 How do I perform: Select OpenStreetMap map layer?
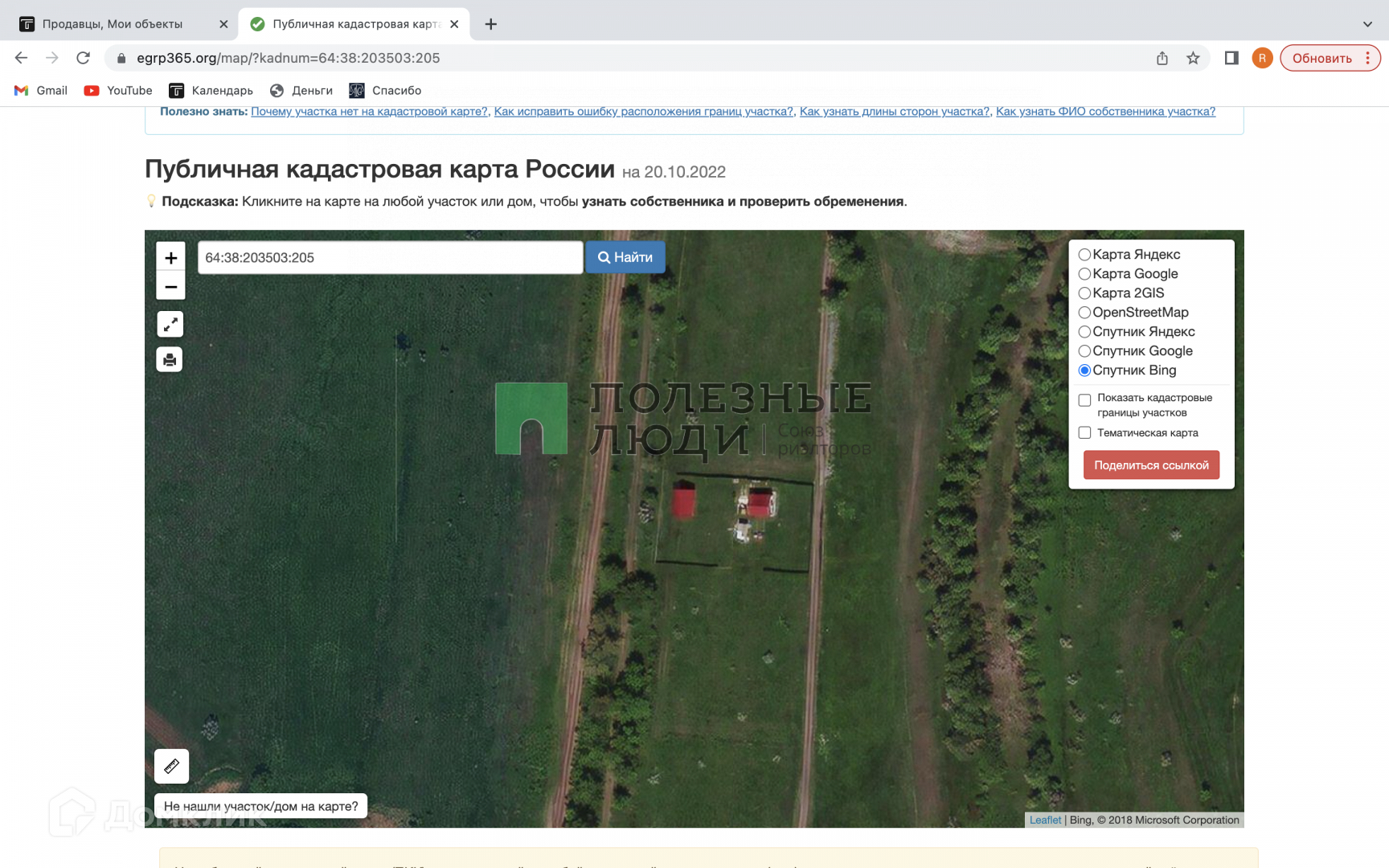click(x=1084, y=313)
